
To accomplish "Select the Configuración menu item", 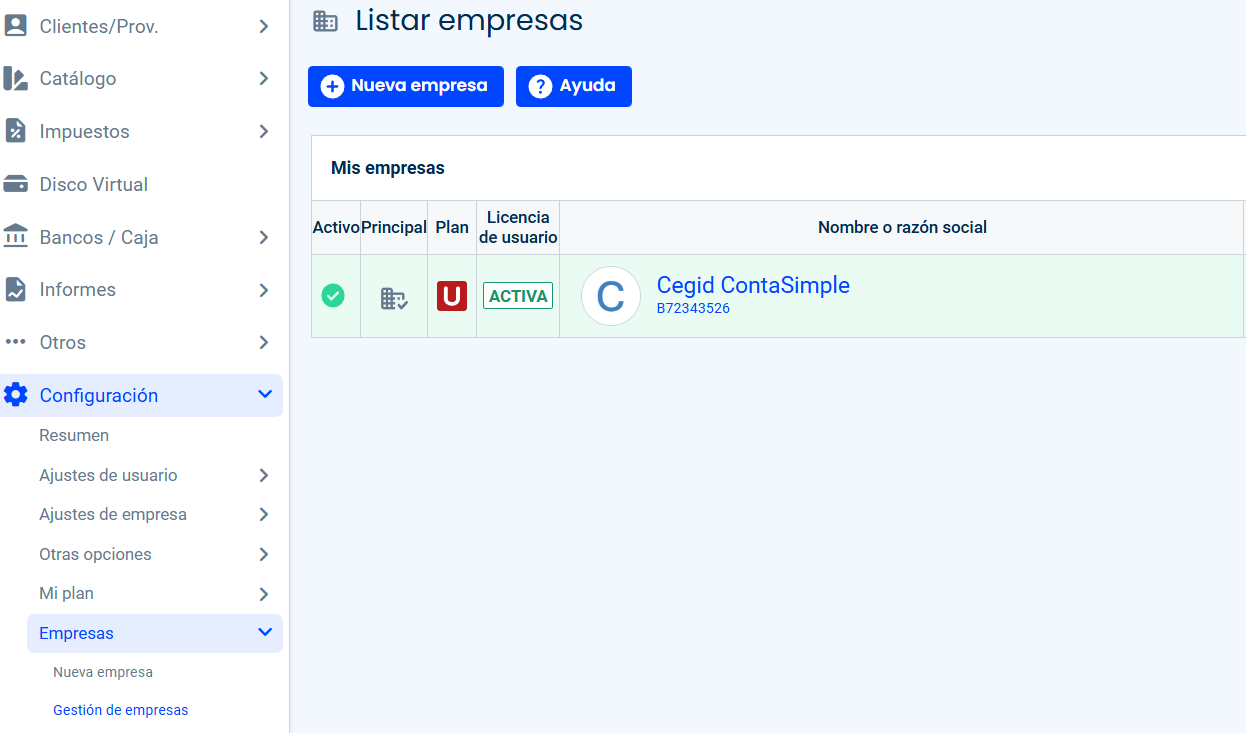I will [x=141, y=395].
